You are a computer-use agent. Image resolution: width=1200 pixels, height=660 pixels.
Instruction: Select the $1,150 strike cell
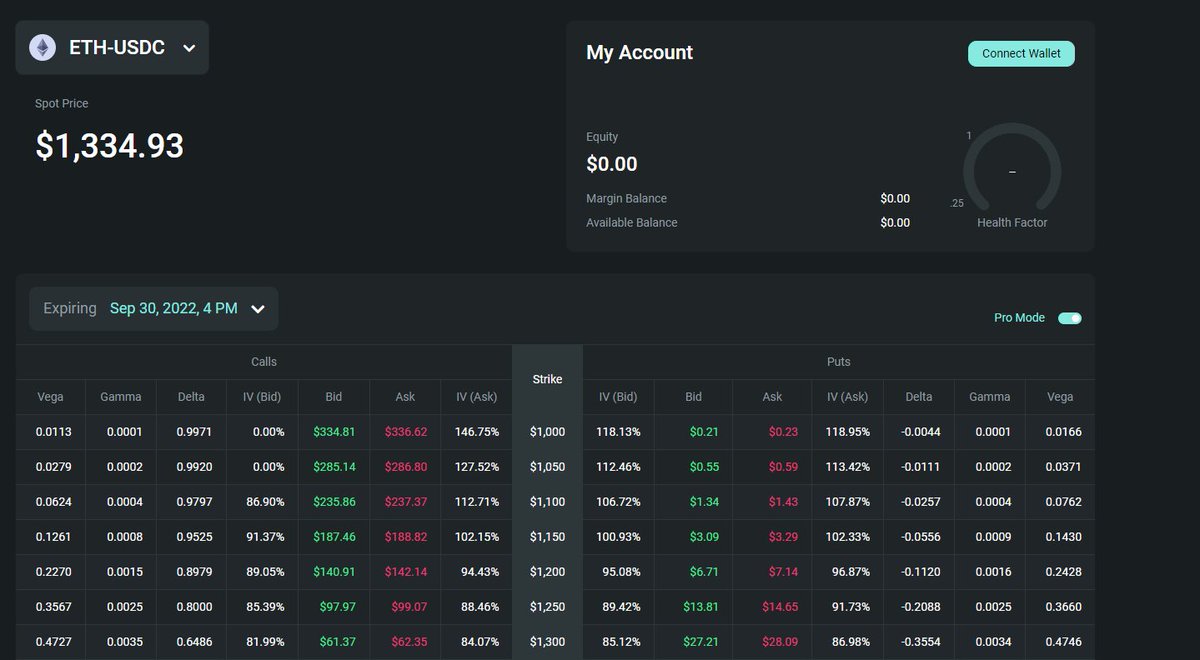[x=547, y=537]
